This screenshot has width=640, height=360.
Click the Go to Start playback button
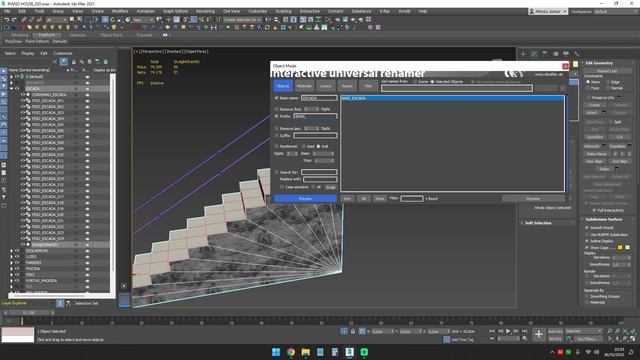click(492, 331)
